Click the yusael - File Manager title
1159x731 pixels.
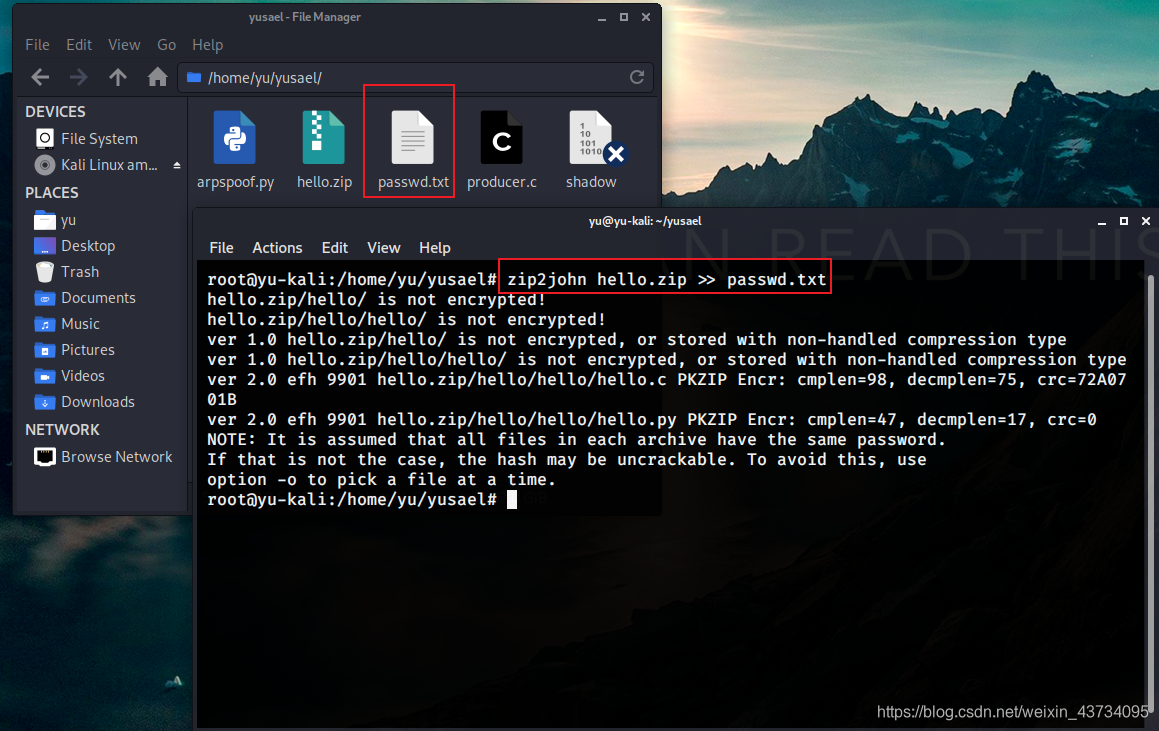(305, 17)
